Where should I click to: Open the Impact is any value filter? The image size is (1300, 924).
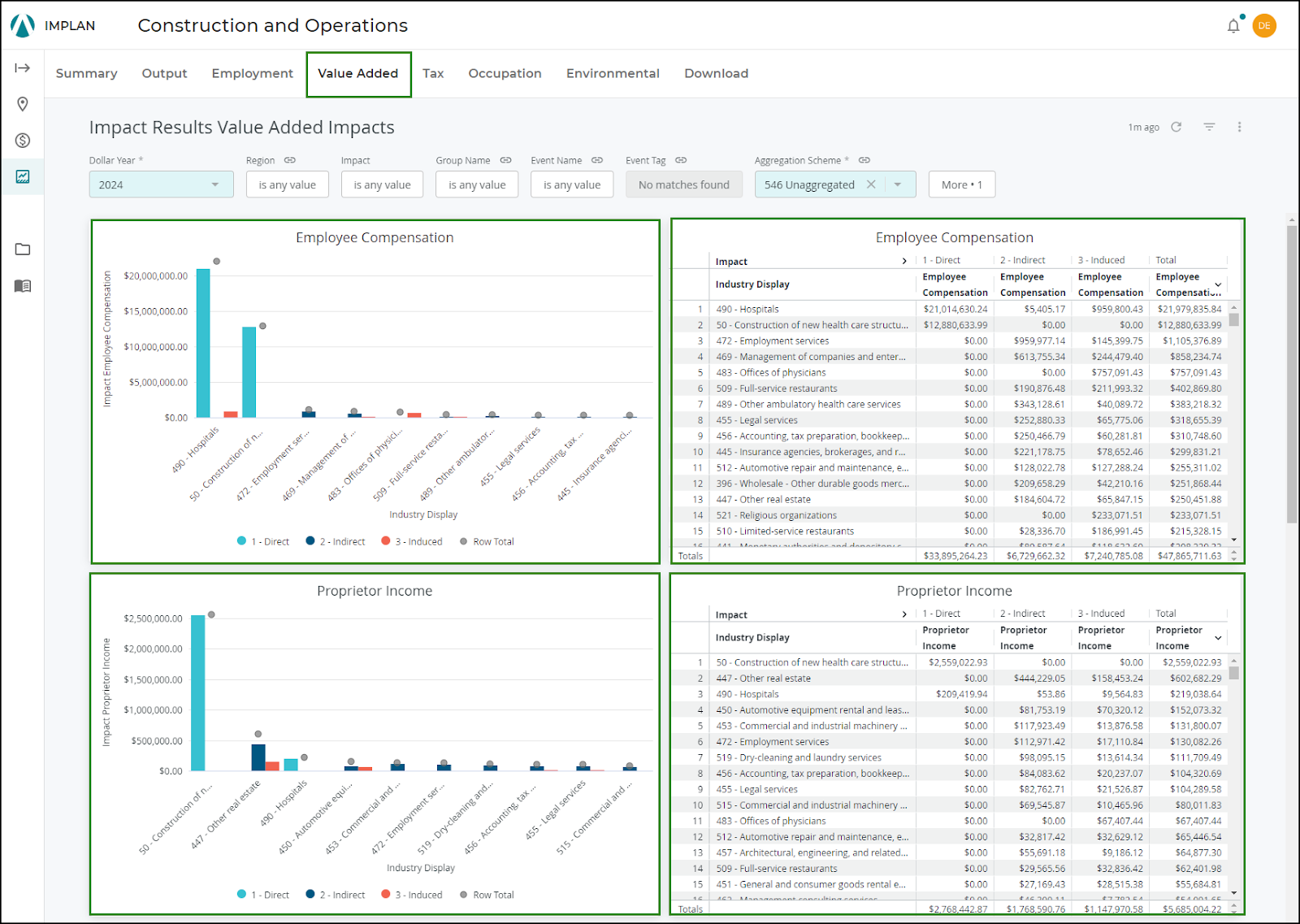click(383, 184)
